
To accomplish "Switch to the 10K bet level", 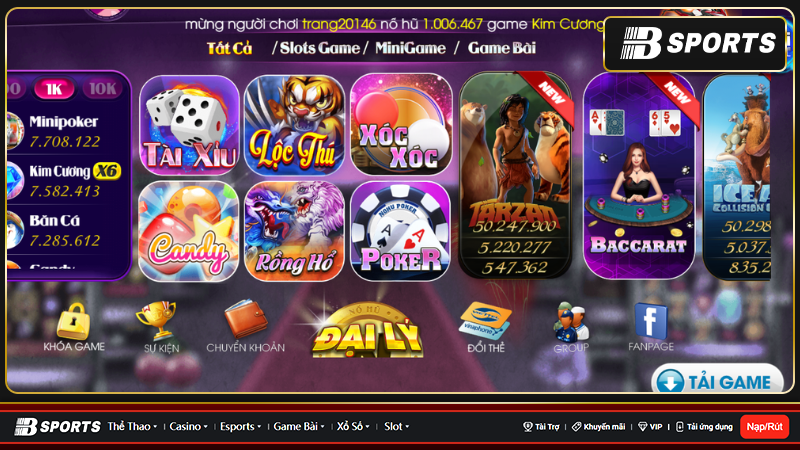I will pyautogui.click(x=103, y=89).
